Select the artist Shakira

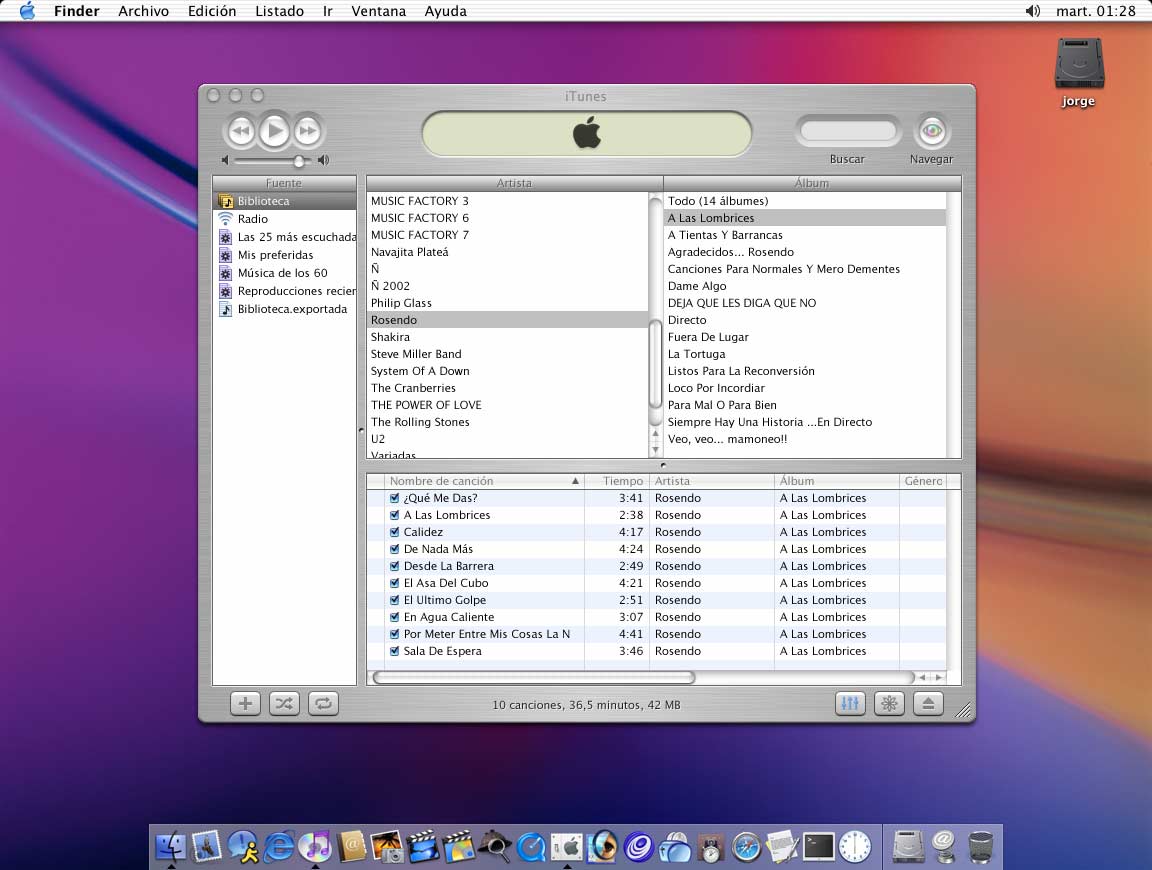tap(390, 337)
